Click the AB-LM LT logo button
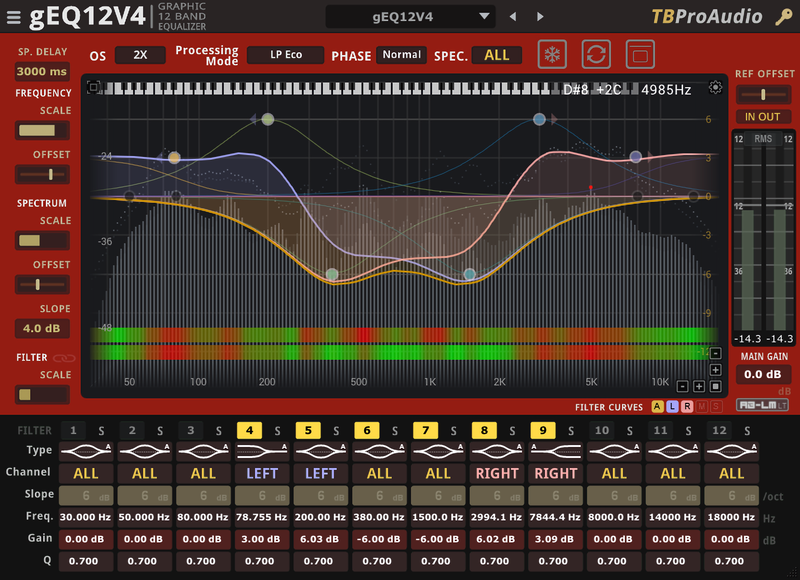800x580 pixels. coord(762,405)
